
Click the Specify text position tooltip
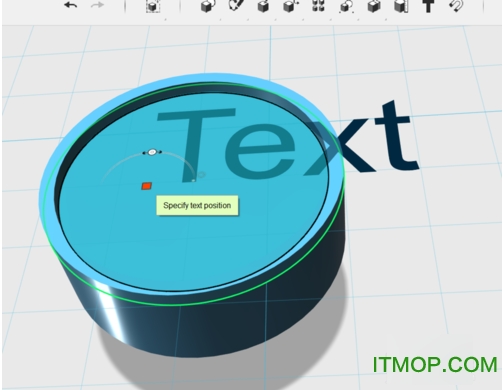[197, 205]
